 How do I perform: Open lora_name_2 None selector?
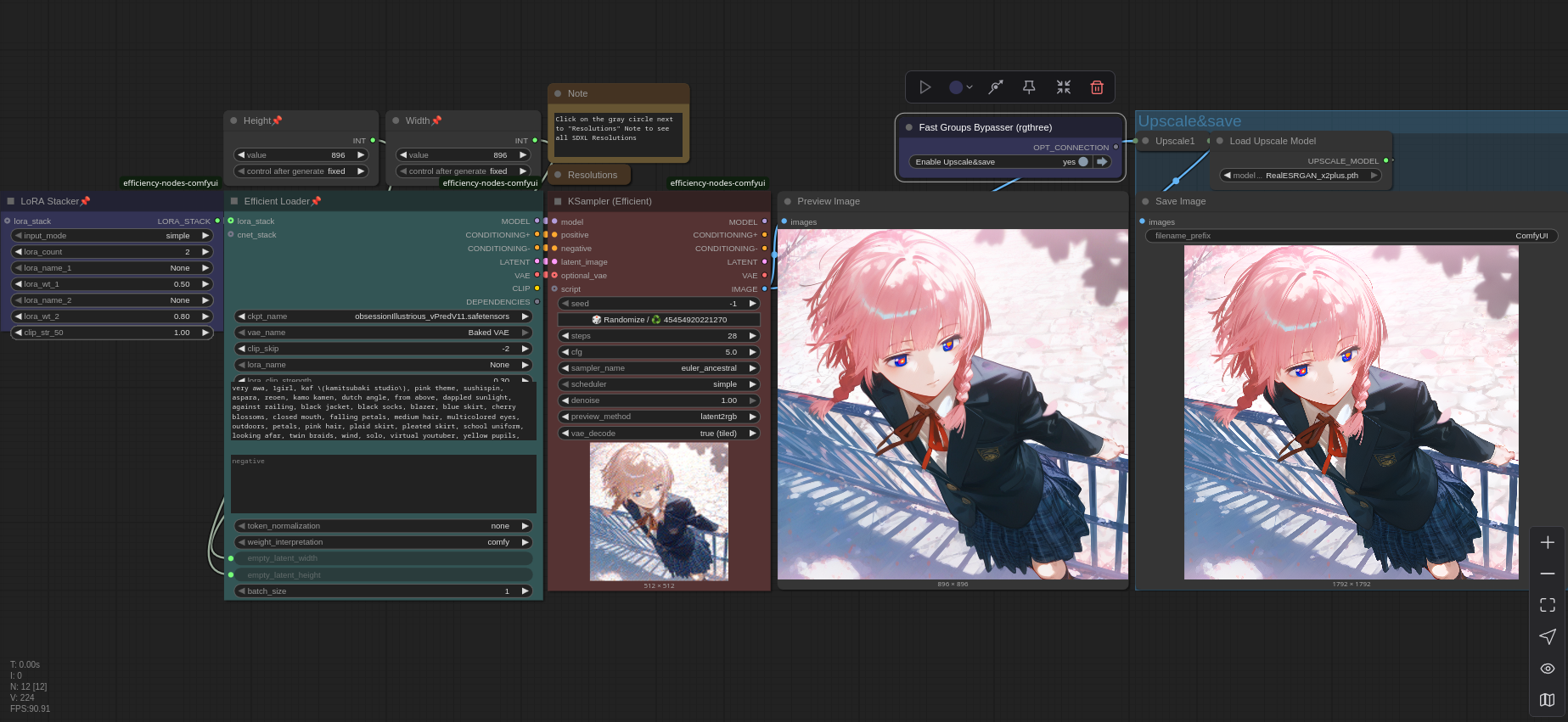pos(111,300)
